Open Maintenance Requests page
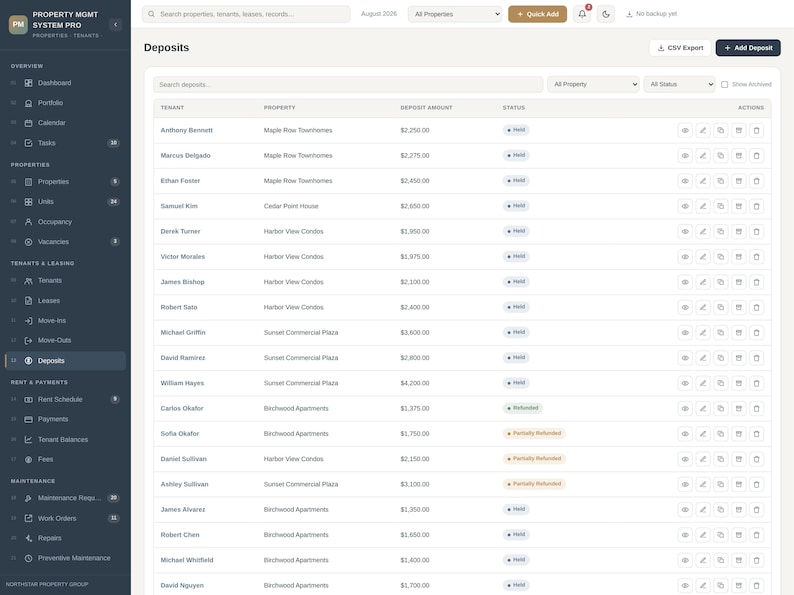 click(65, 498)
